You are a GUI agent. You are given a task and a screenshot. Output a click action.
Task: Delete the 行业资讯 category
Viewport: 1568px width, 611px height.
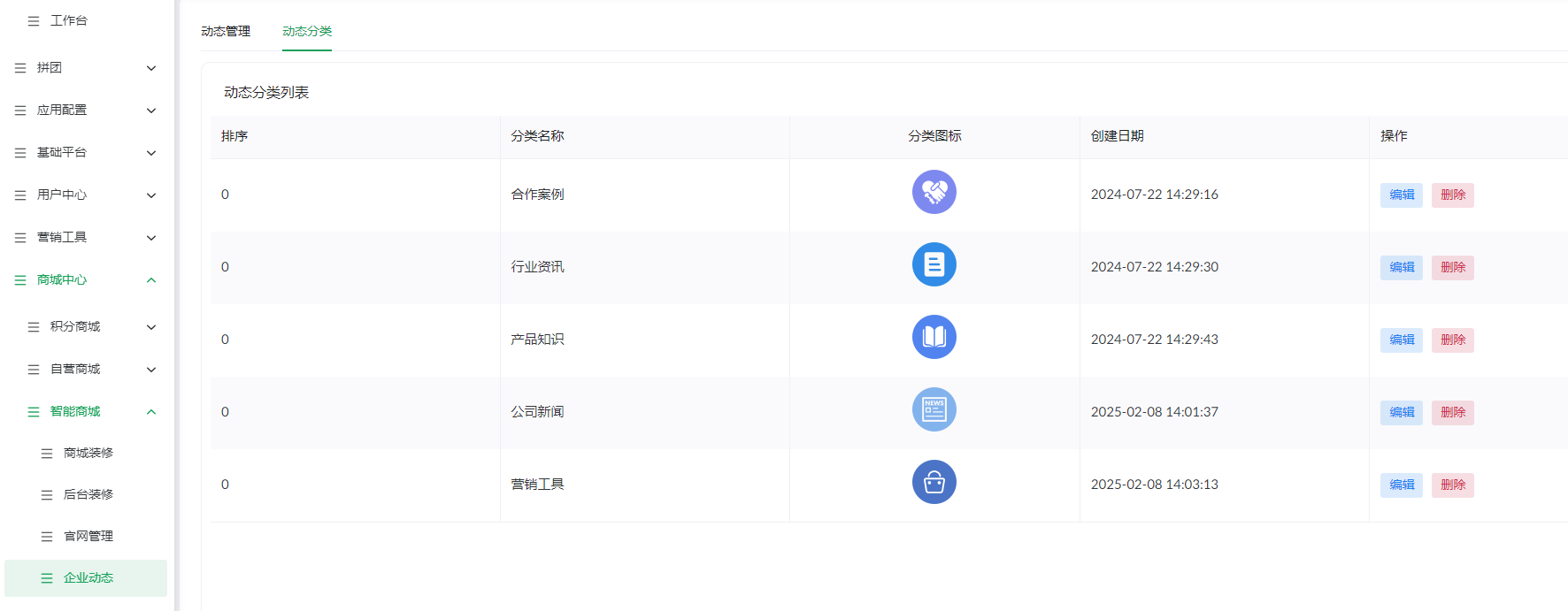tap(1453, 267)
